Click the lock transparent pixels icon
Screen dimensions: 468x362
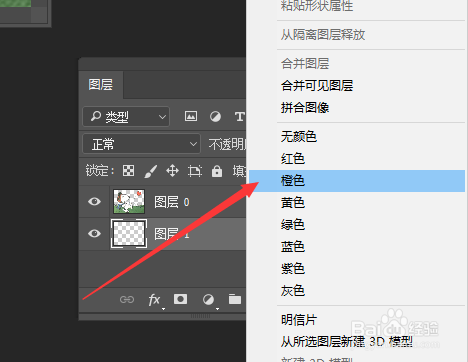click(x=128, y=171)
